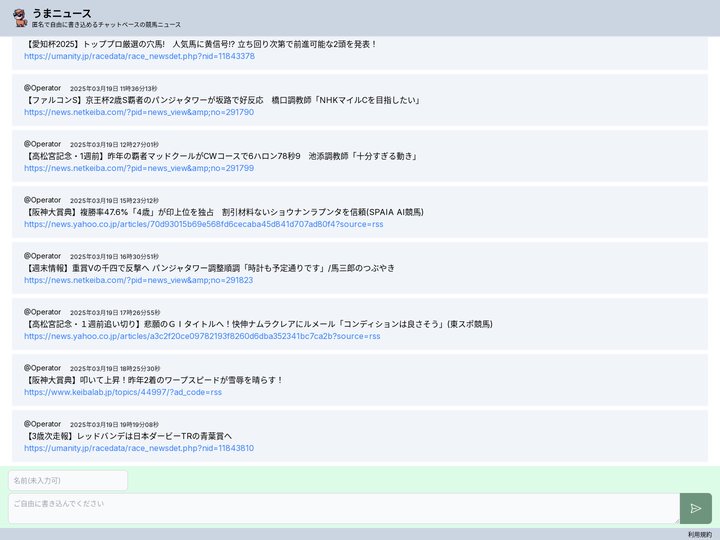Click the send message paper-plane button
Screen dimensions: 720x540
[696, 508]
